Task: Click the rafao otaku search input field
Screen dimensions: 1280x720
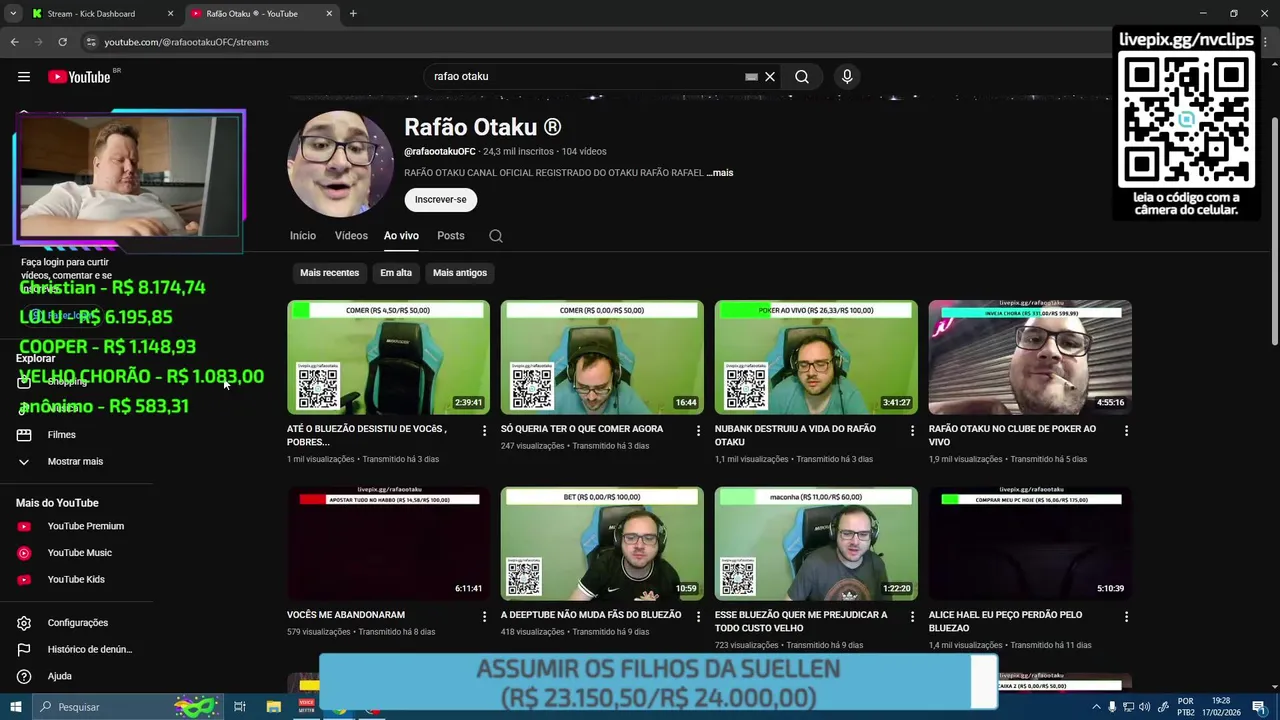Action: coord(585,77)
